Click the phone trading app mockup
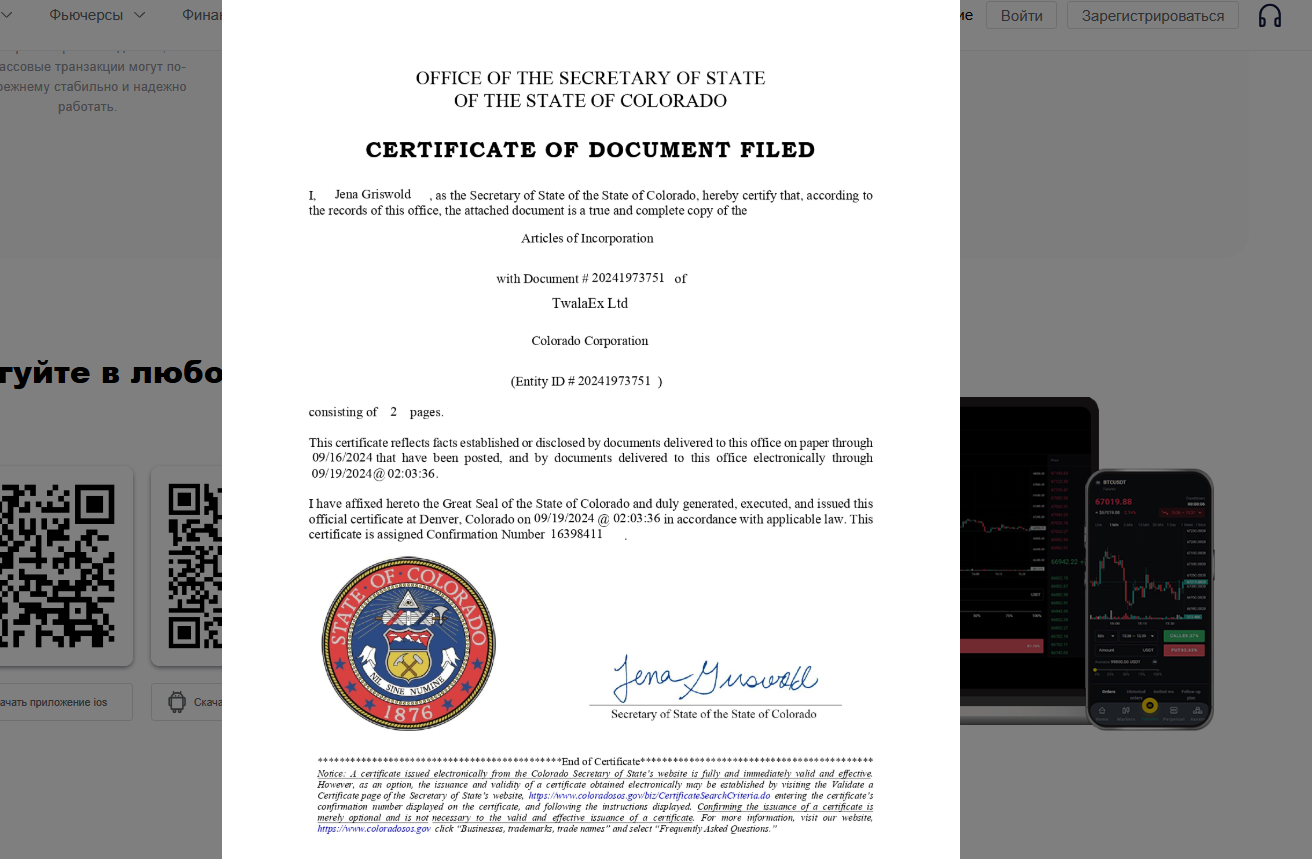The height and width of the screenshot is (859, 1312). pos(1149,599)
